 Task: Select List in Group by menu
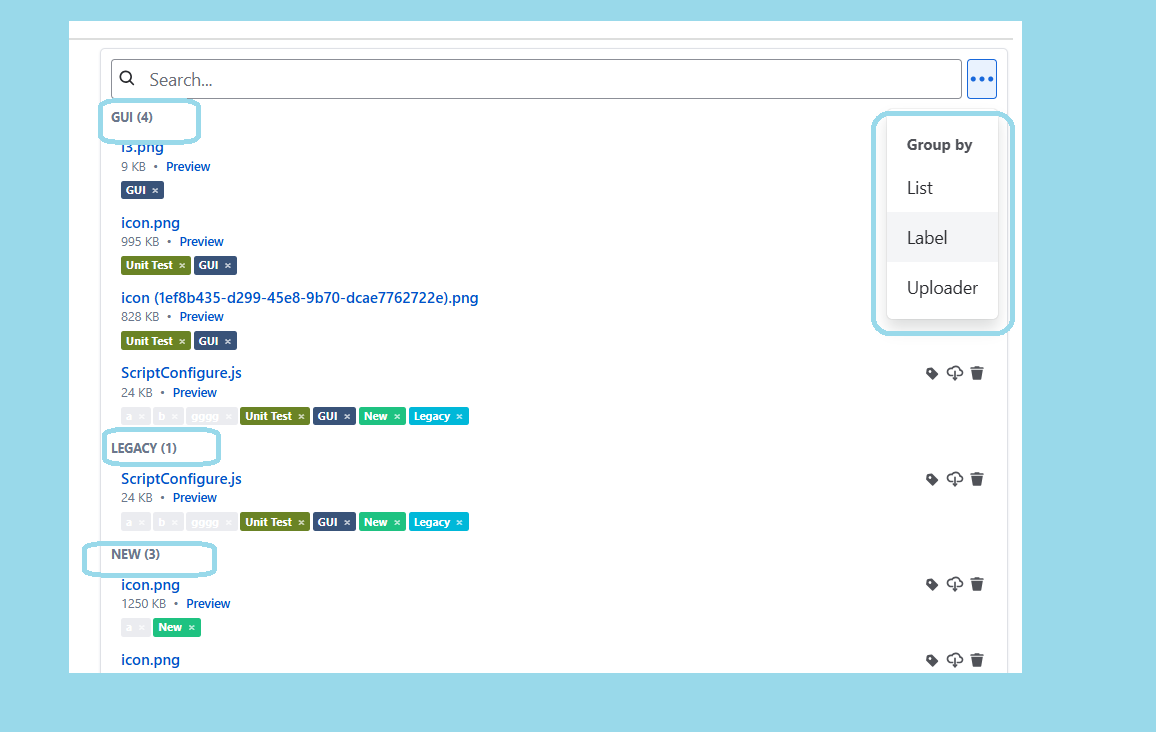[942, 188]
